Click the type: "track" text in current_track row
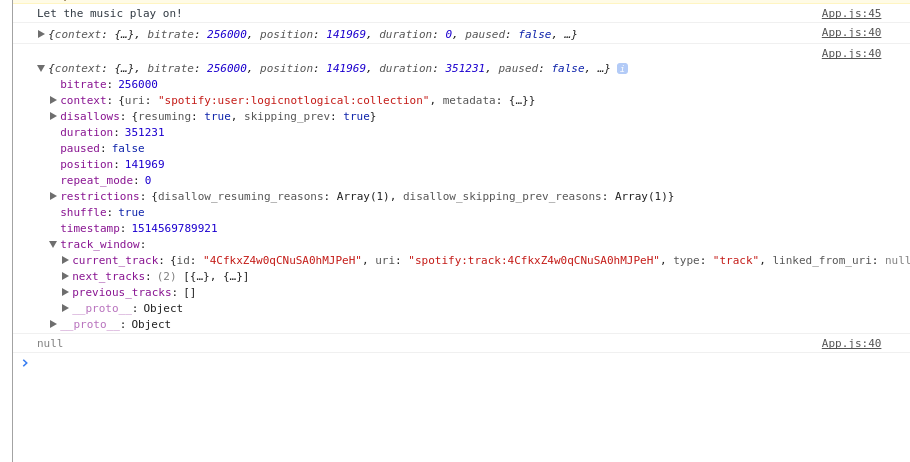 [716, 260]
